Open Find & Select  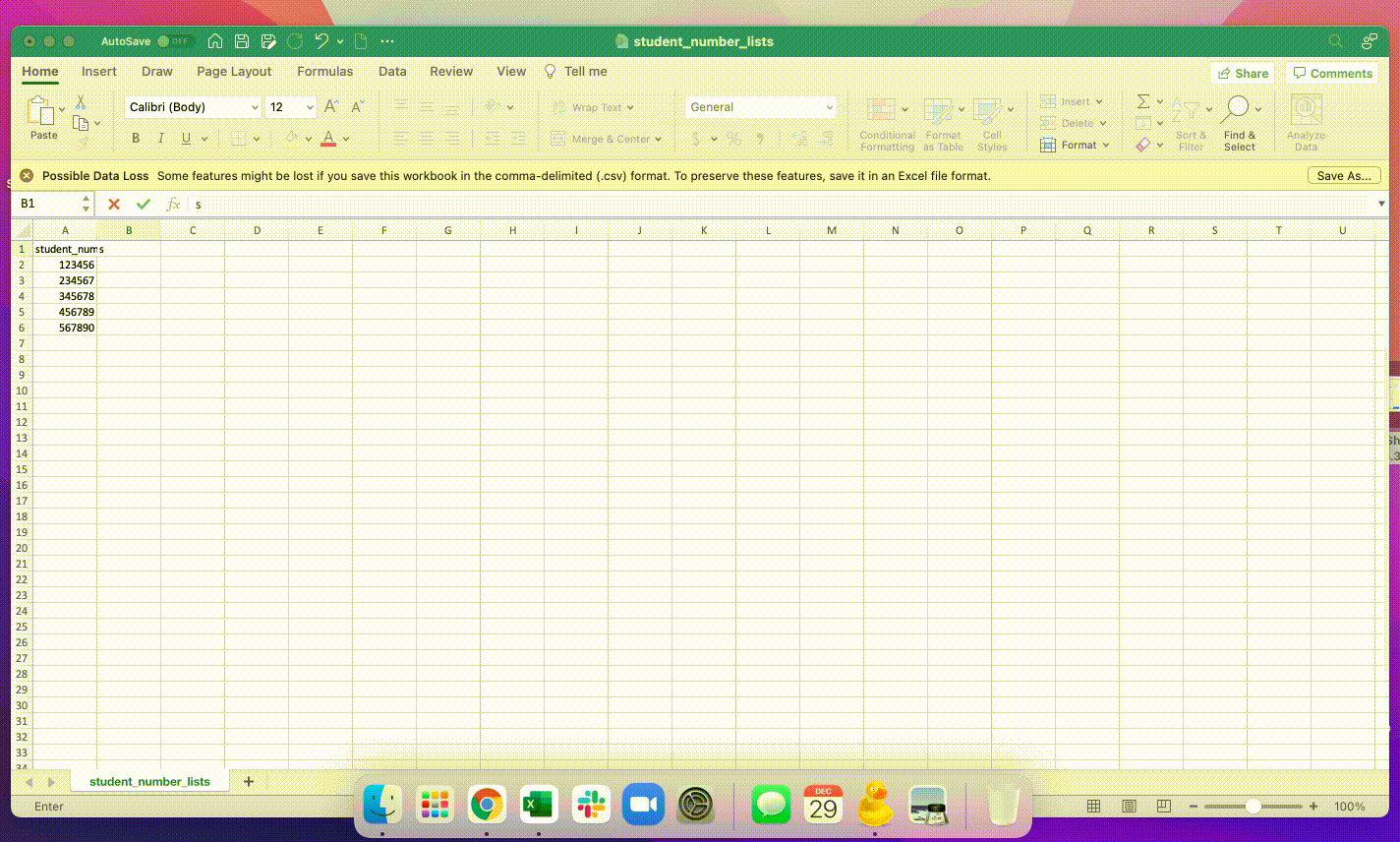coord(1239,120)
